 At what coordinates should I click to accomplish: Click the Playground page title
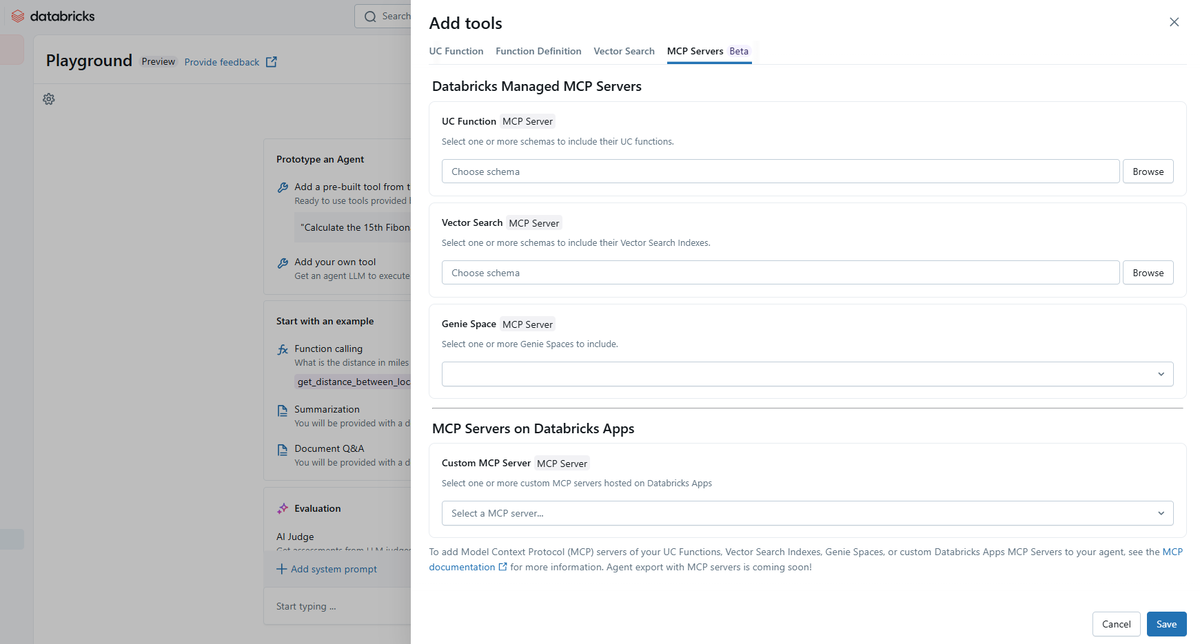pos(89,61)
